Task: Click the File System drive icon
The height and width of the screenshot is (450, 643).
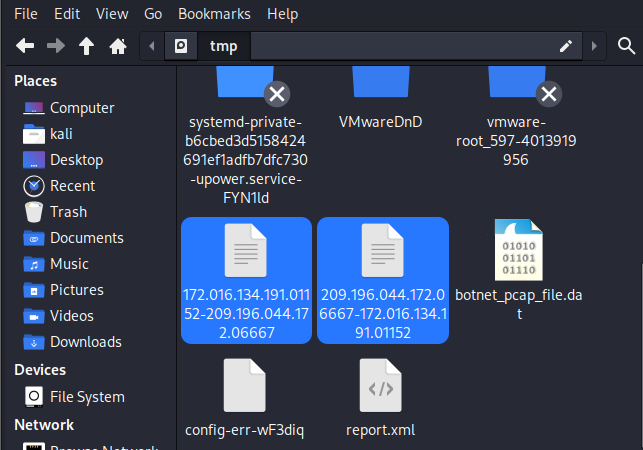Action: point(34,397)
